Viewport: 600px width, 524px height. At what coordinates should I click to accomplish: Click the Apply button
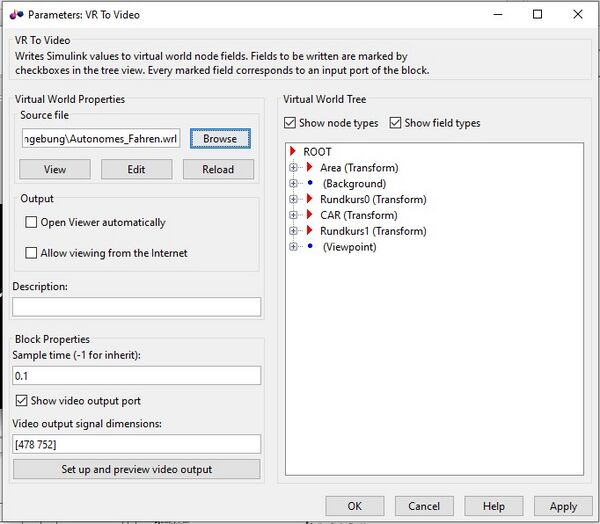(563, 506)
